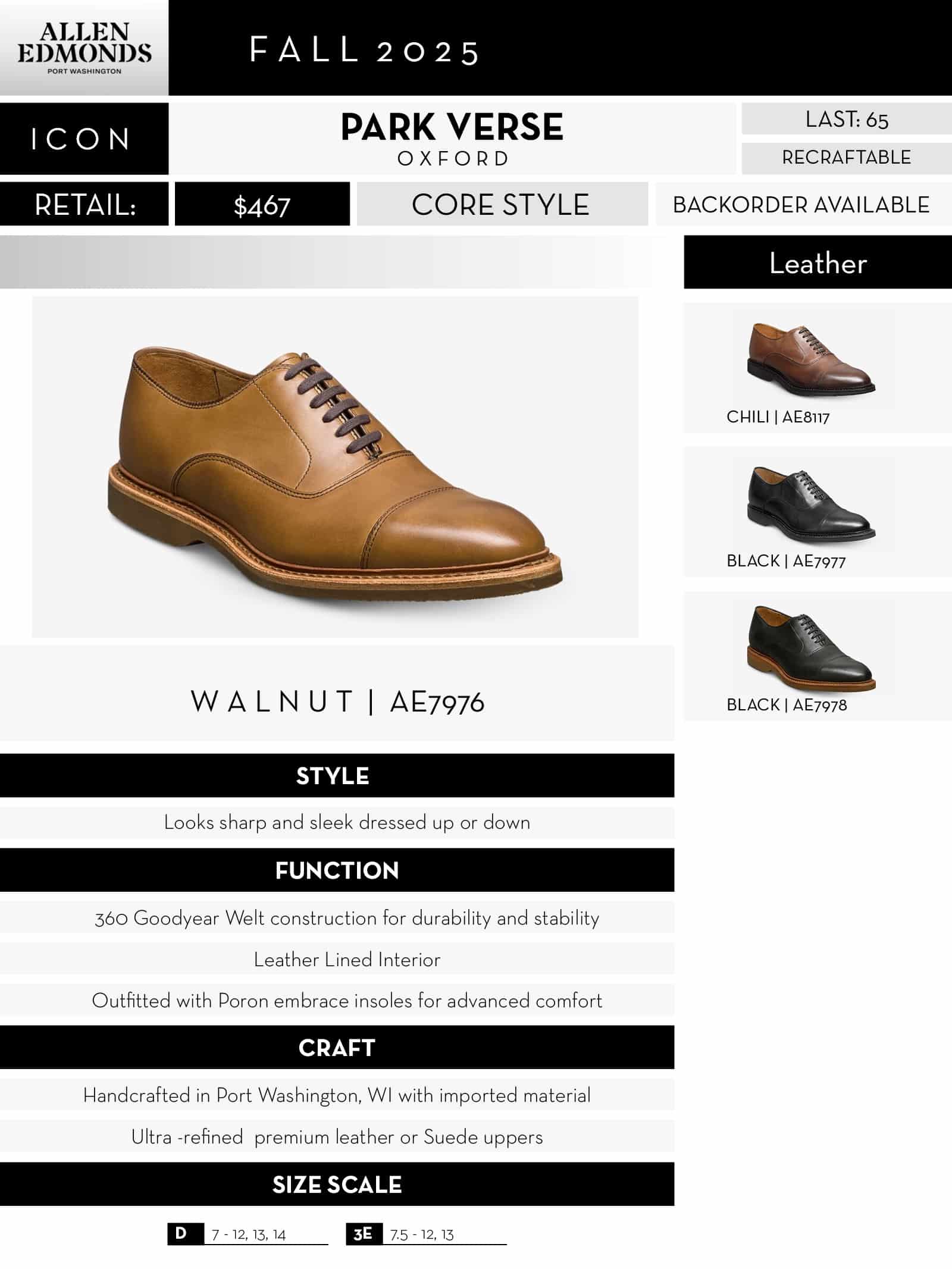Open the Leather section header
This screenshot has height=1269, width=952.
pos(818,262)
